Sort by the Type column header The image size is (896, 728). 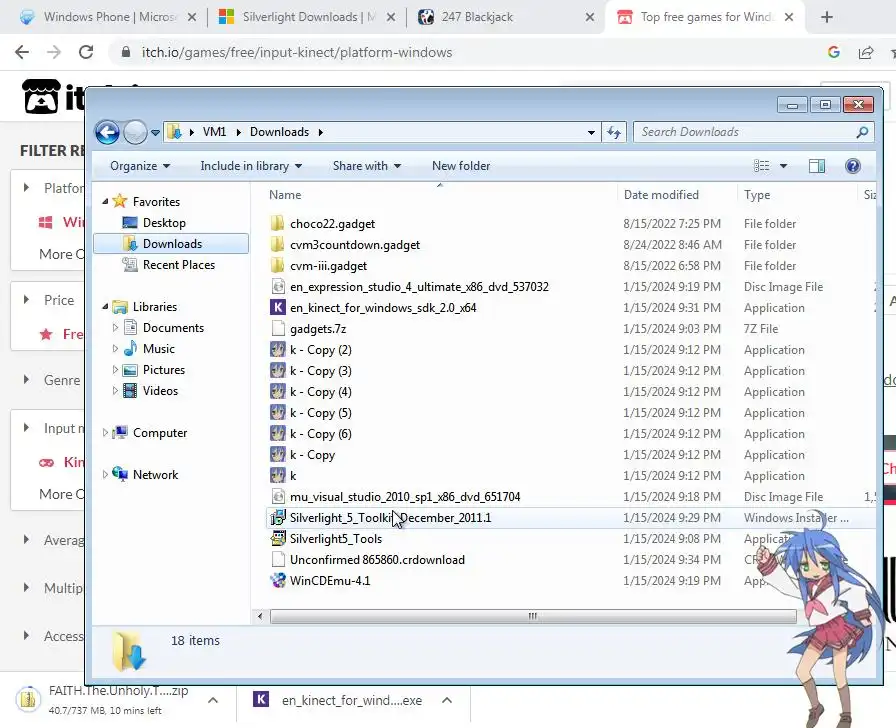(757, 195)
